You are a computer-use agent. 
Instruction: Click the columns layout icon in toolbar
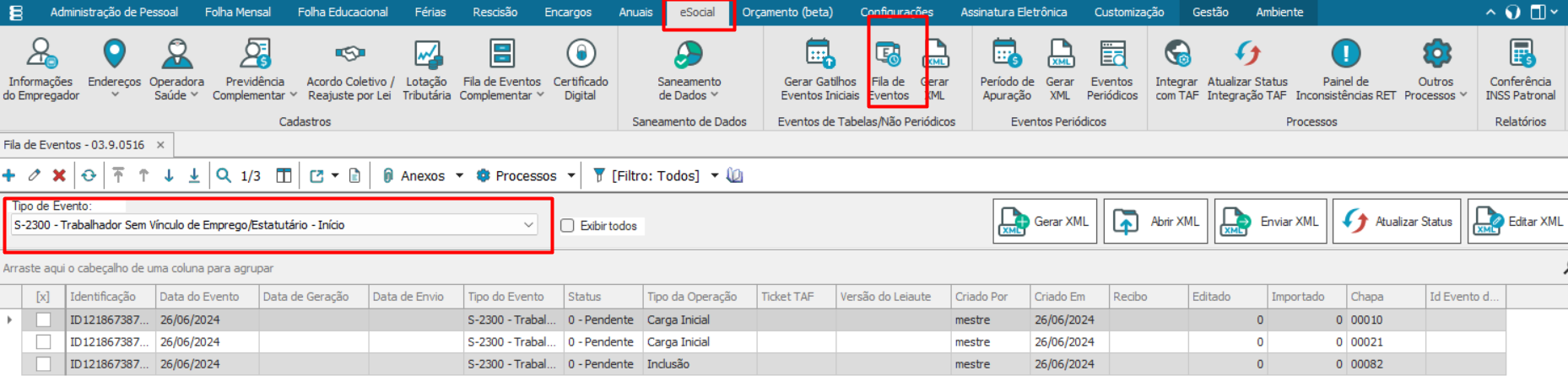click(x=284, y=175)
